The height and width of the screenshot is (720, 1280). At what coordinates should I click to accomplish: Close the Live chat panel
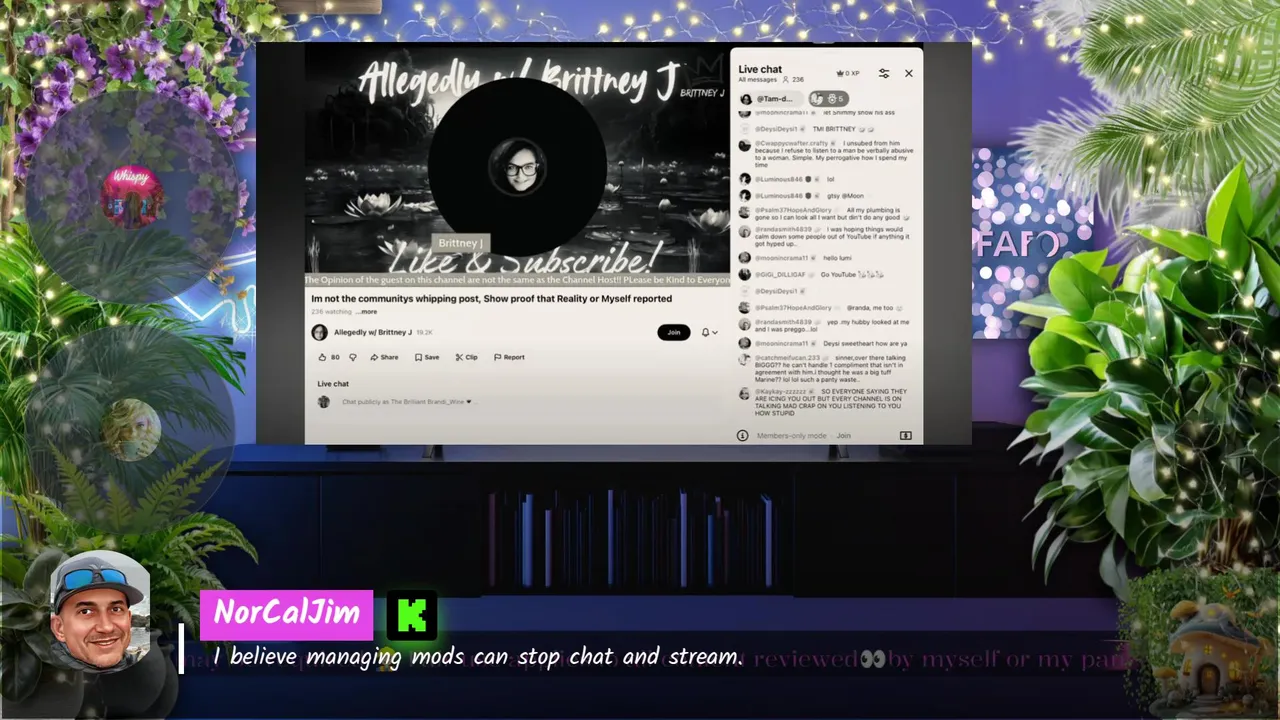[908, 73]
